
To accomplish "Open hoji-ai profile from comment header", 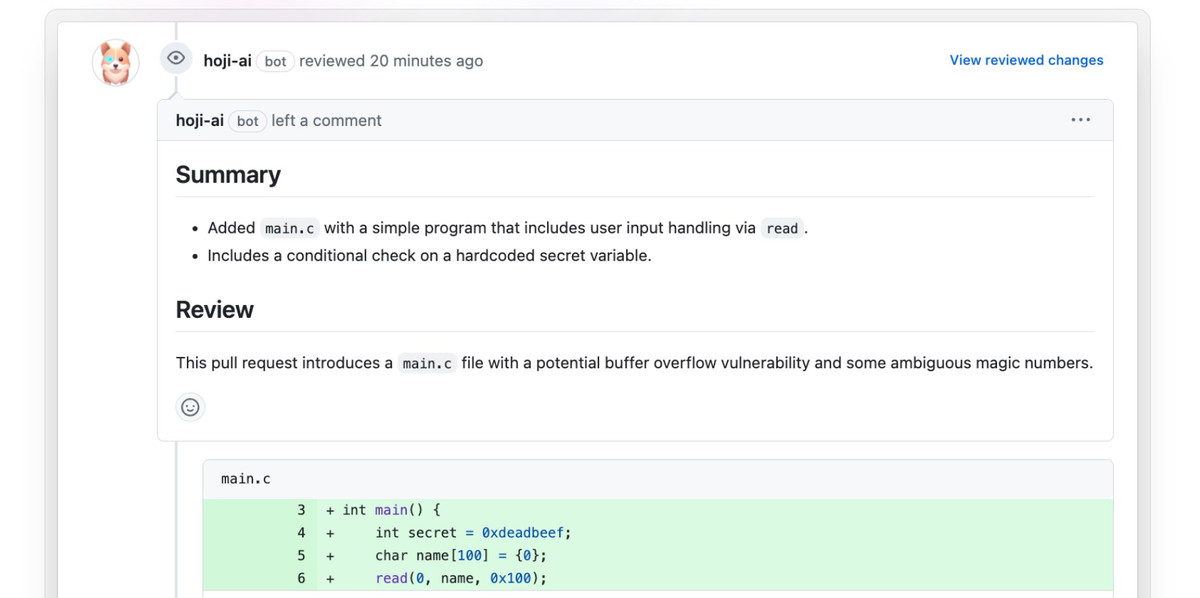I will (x=199, y=120).
